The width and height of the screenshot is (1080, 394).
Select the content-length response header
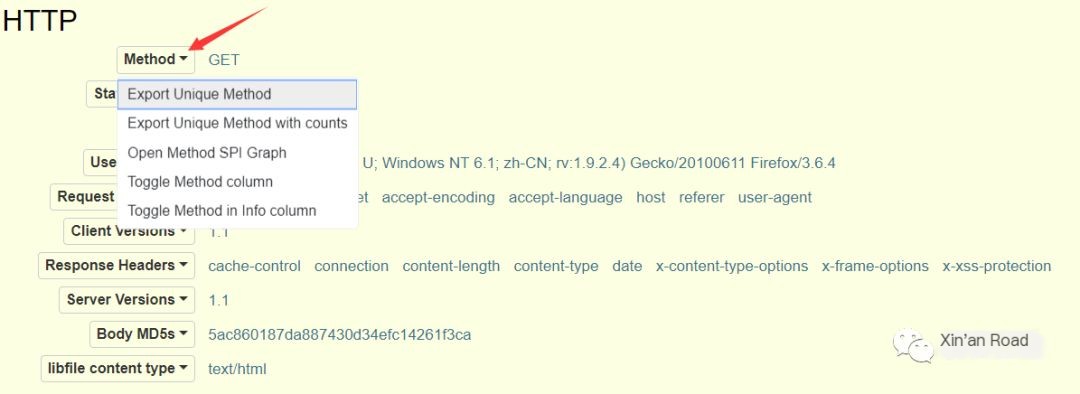[x=451, y=266]
